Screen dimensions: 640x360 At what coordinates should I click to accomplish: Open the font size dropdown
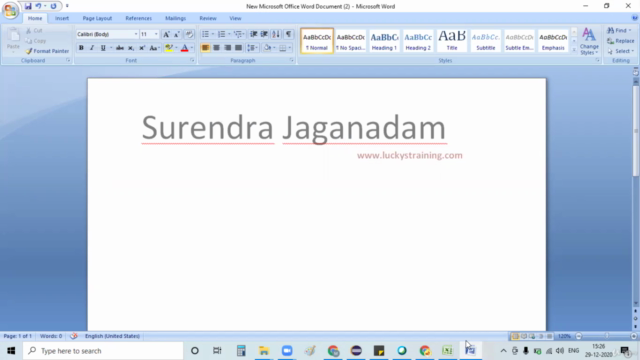tap(156, 34)
